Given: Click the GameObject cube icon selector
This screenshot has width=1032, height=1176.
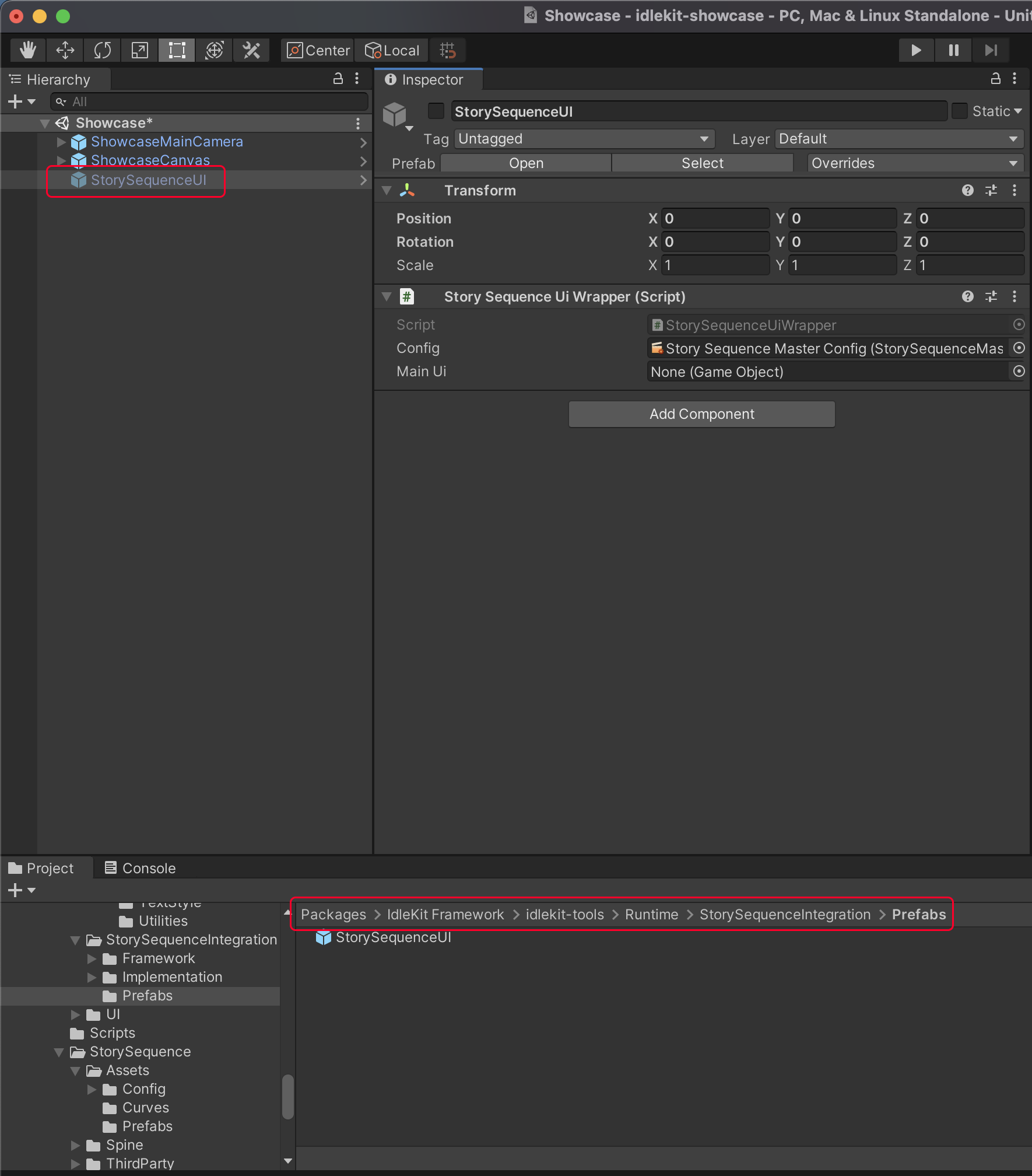Looking at the screenshot, I should coord(397,116).
